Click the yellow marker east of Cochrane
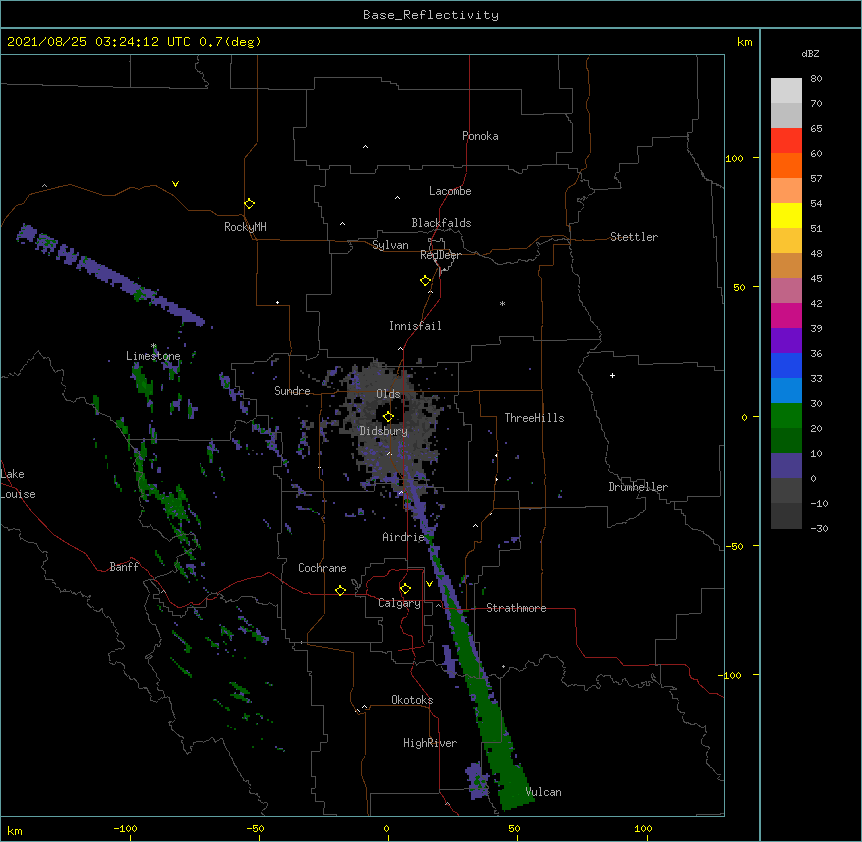The height and width of the screenshot is (842, 862). pyautogui.click(x=340, y=590)
